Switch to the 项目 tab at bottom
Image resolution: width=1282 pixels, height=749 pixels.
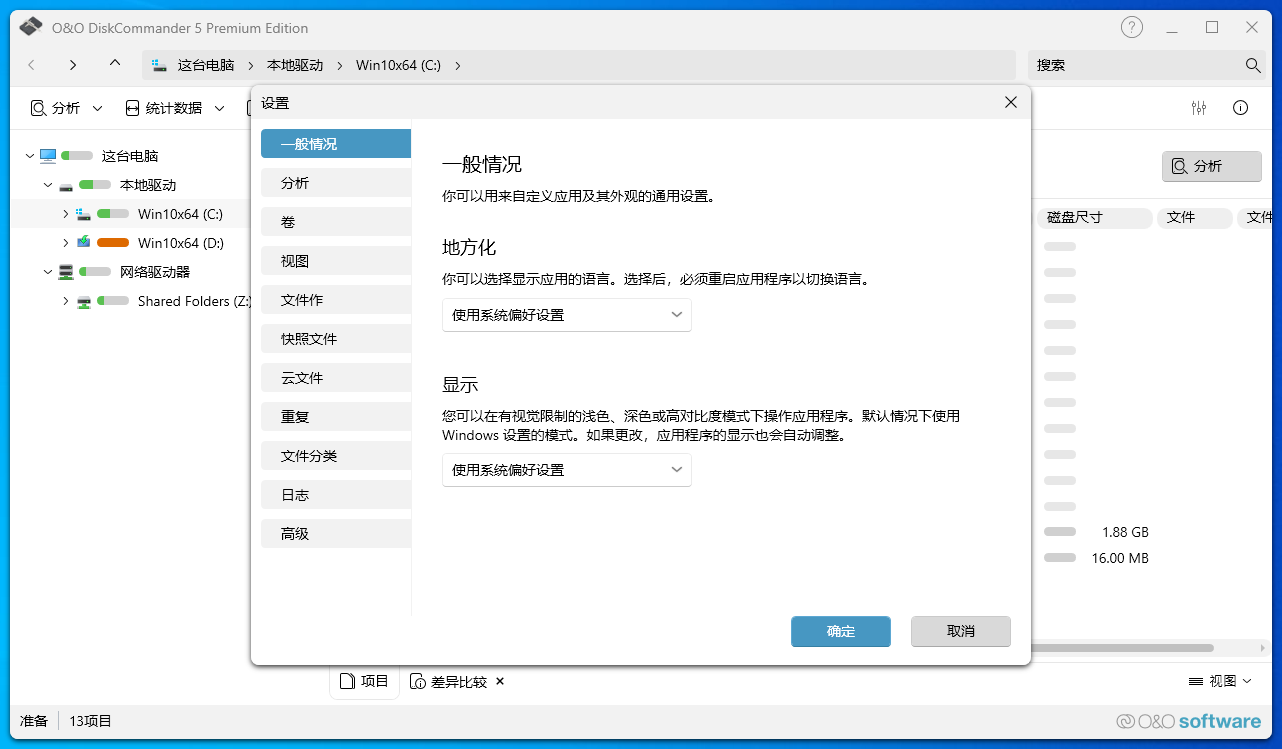[364, 680]
